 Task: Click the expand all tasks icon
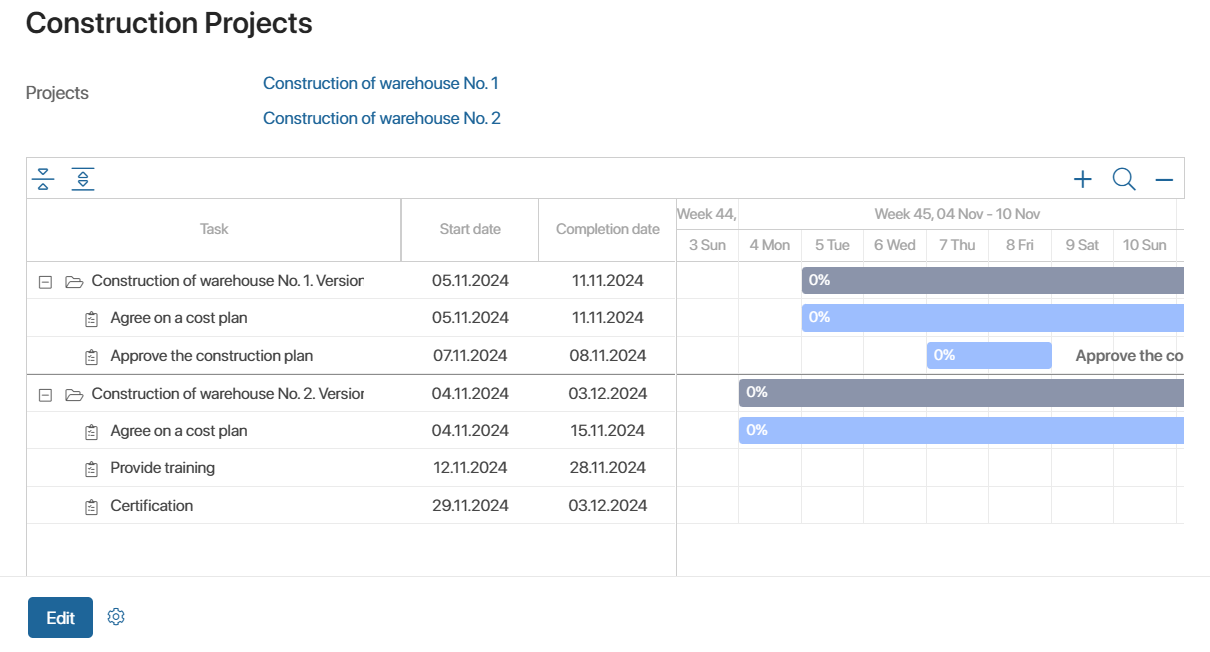(83, 179)
